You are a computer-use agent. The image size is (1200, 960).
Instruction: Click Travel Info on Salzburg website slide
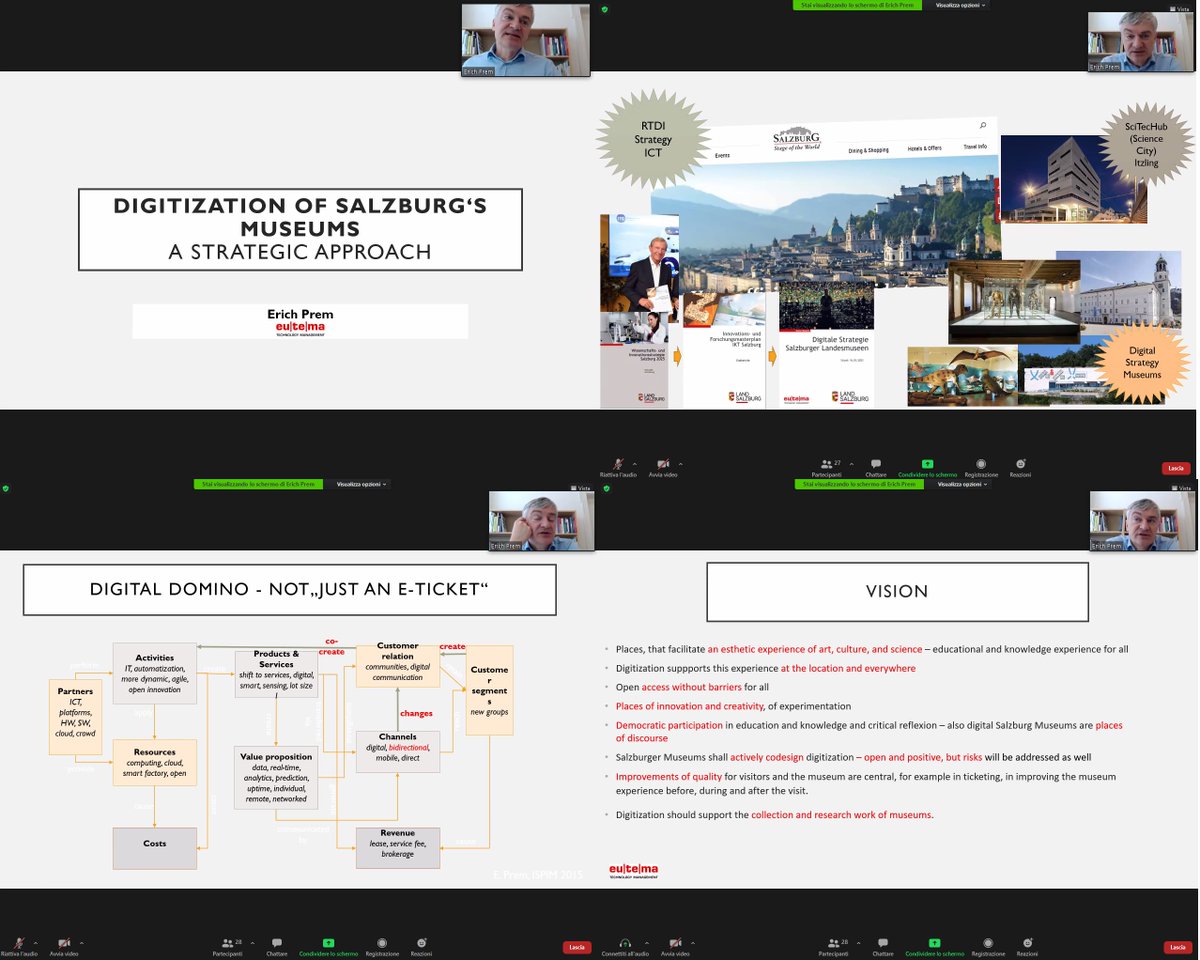pyautogui.click(x=975, y=146)
